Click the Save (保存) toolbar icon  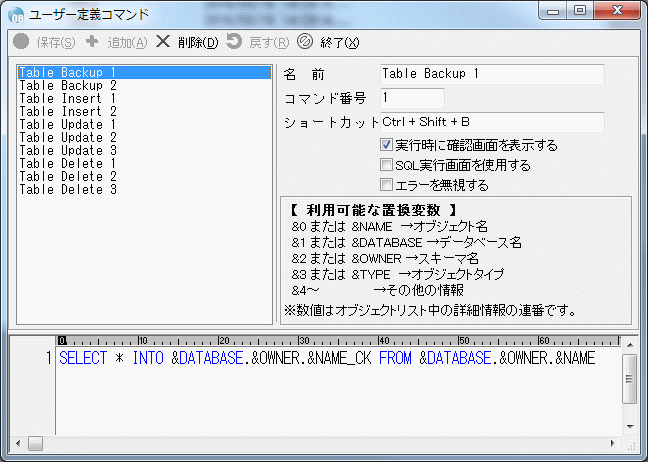click(21, 42)
